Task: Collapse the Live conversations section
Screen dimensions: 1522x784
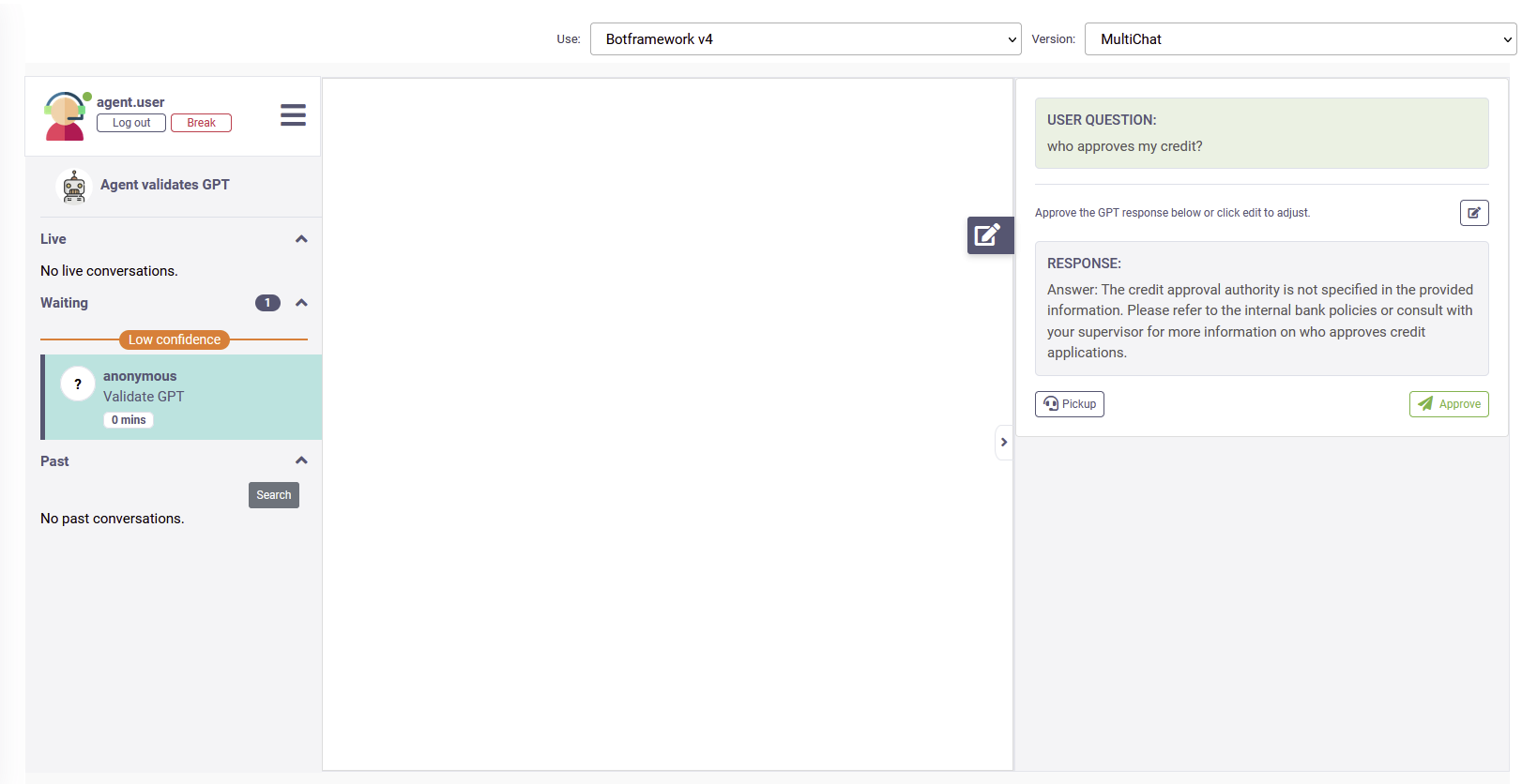Action: click(x=301, y=239)
